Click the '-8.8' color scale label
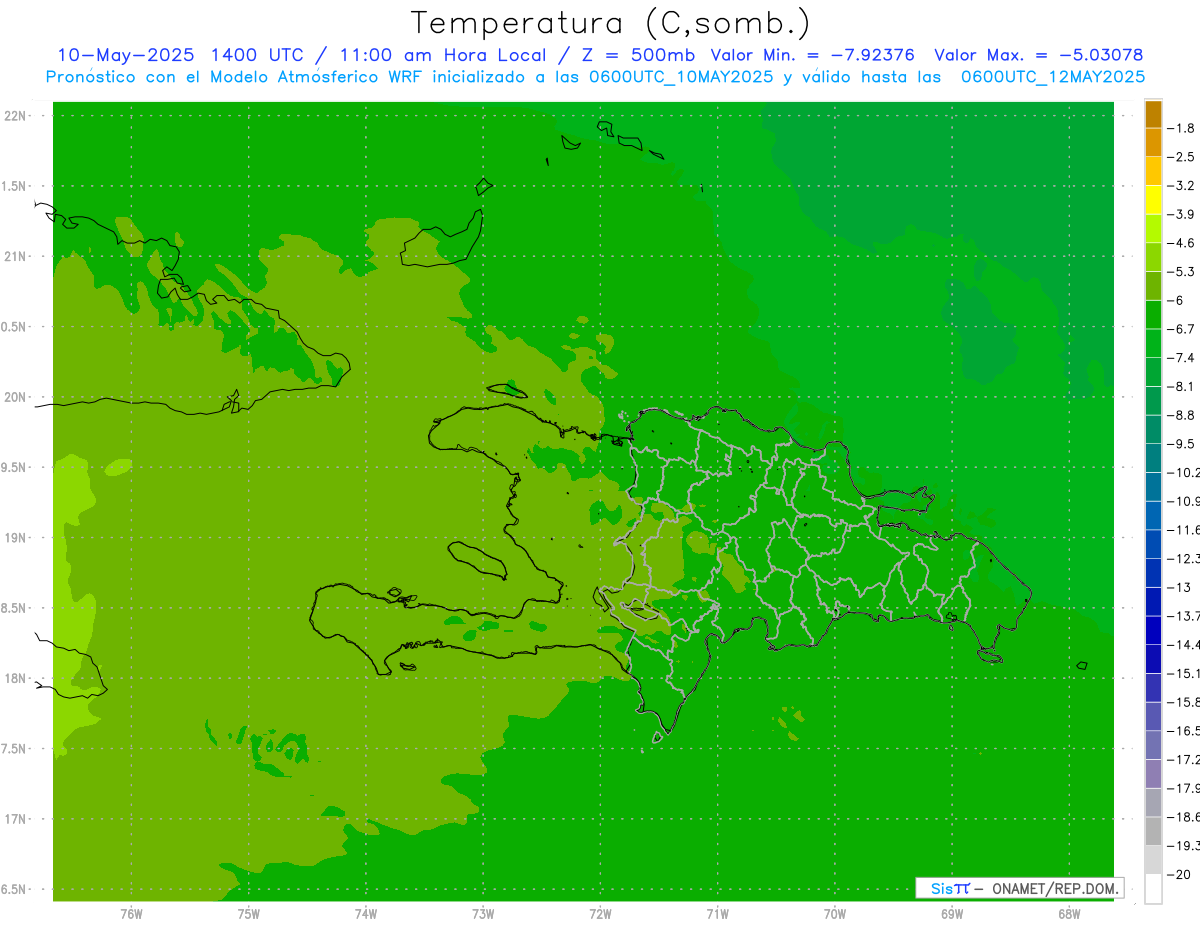1200x927 pixels. (1181, 415)
